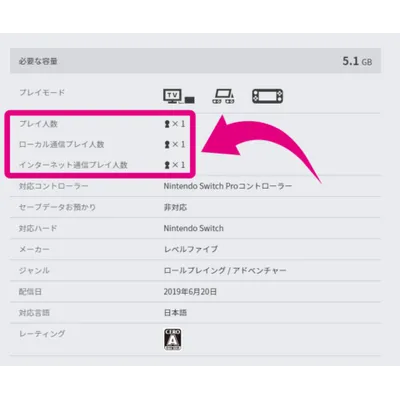
Task: Click the tabletop mode icon
Action: pyautogui.click(x=223, y=96)
